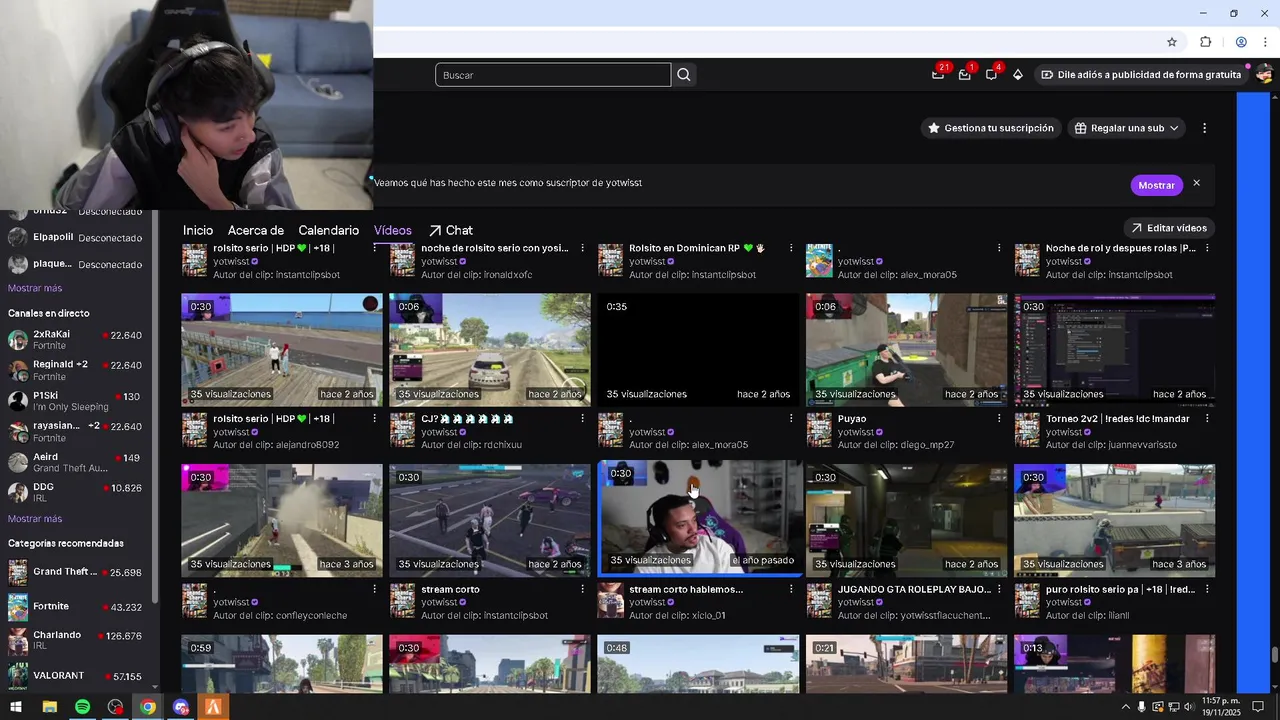Click the Bits diamond icon

pyautogui.click(x=1018, y=74)
